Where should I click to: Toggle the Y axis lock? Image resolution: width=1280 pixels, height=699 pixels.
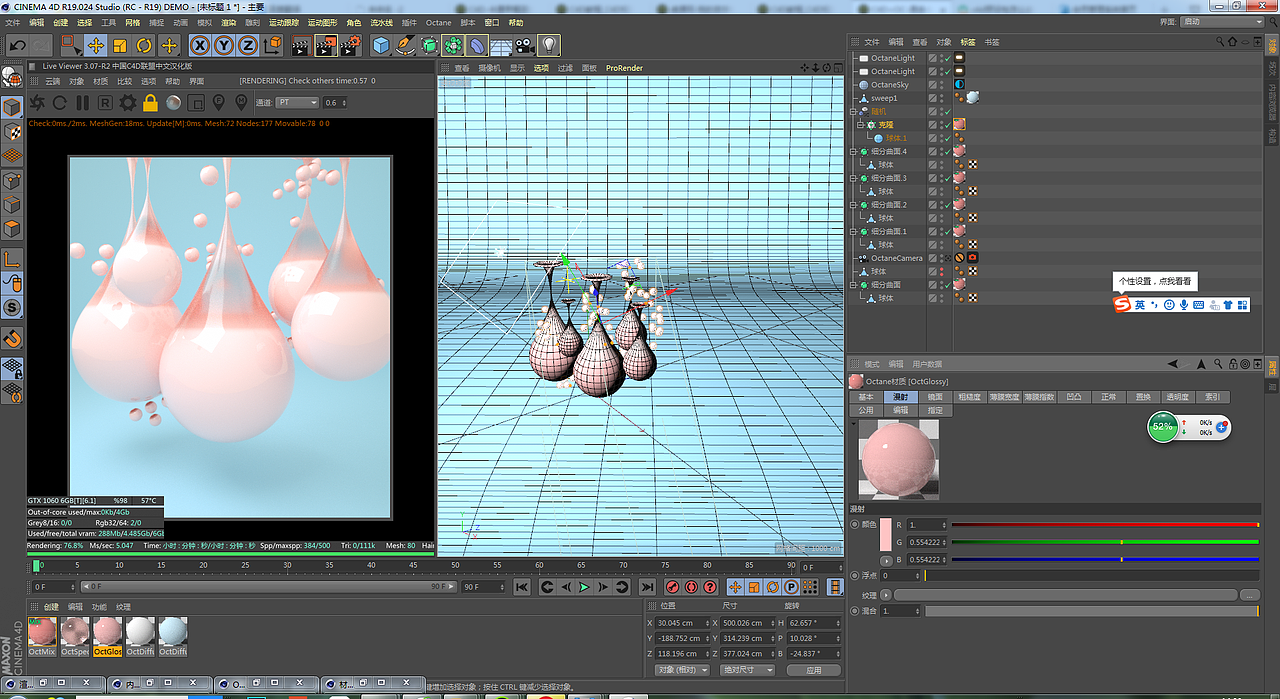224,45
